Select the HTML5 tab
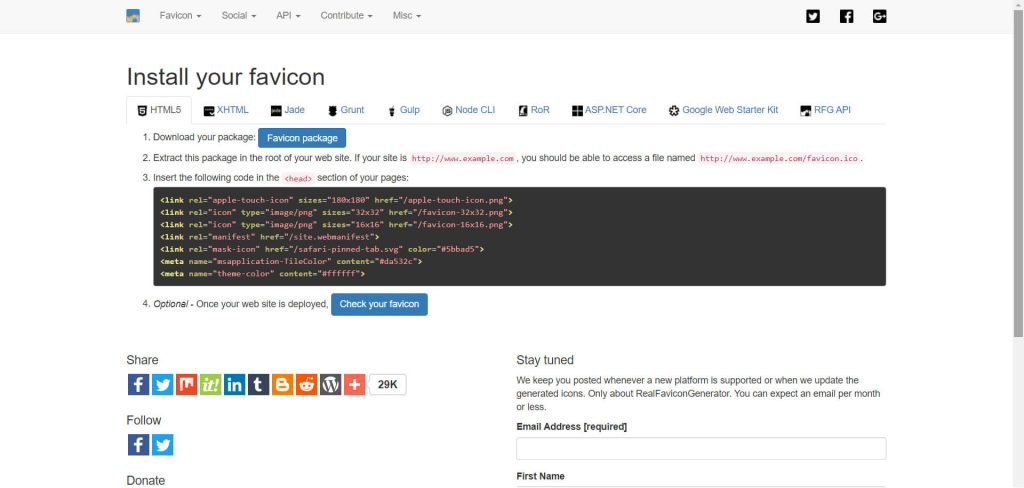 159,110
